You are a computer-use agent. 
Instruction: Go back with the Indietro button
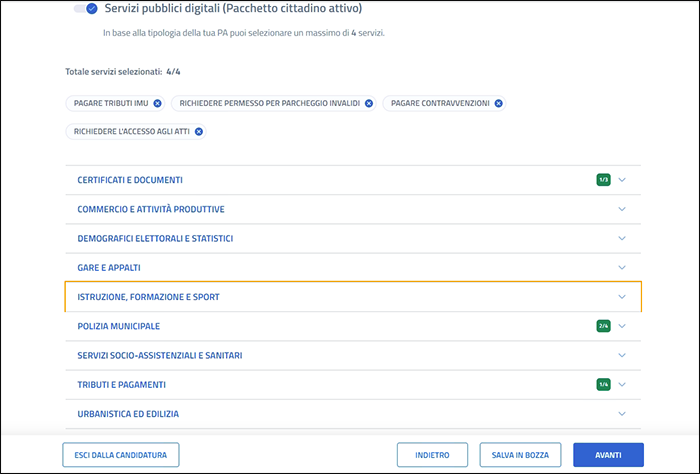click(x=431, y=455)
